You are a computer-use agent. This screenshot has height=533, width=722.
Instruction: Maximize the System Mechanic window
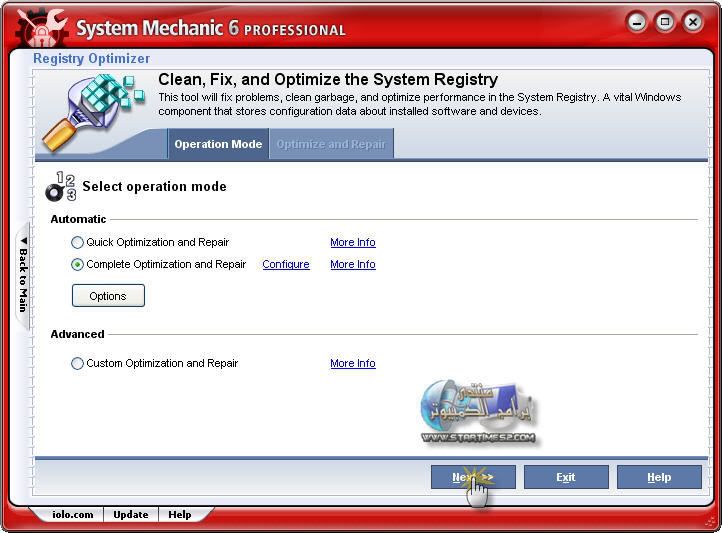[x=664, y=22]
